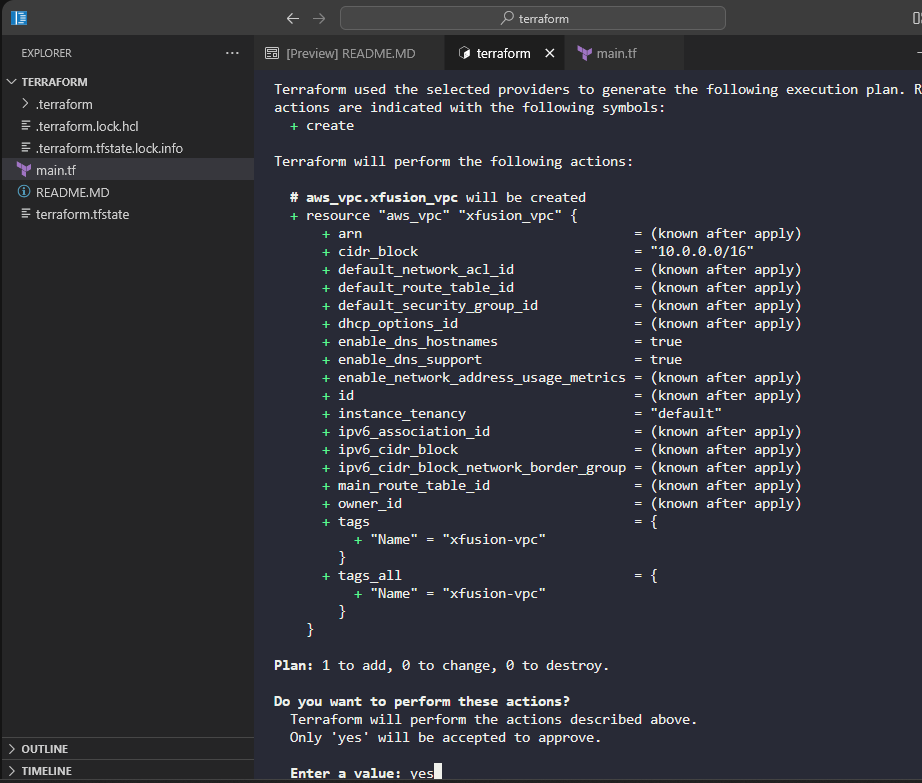Click the terminal icon on terraform tab
The image size is (922, 783).
[464, 53]
